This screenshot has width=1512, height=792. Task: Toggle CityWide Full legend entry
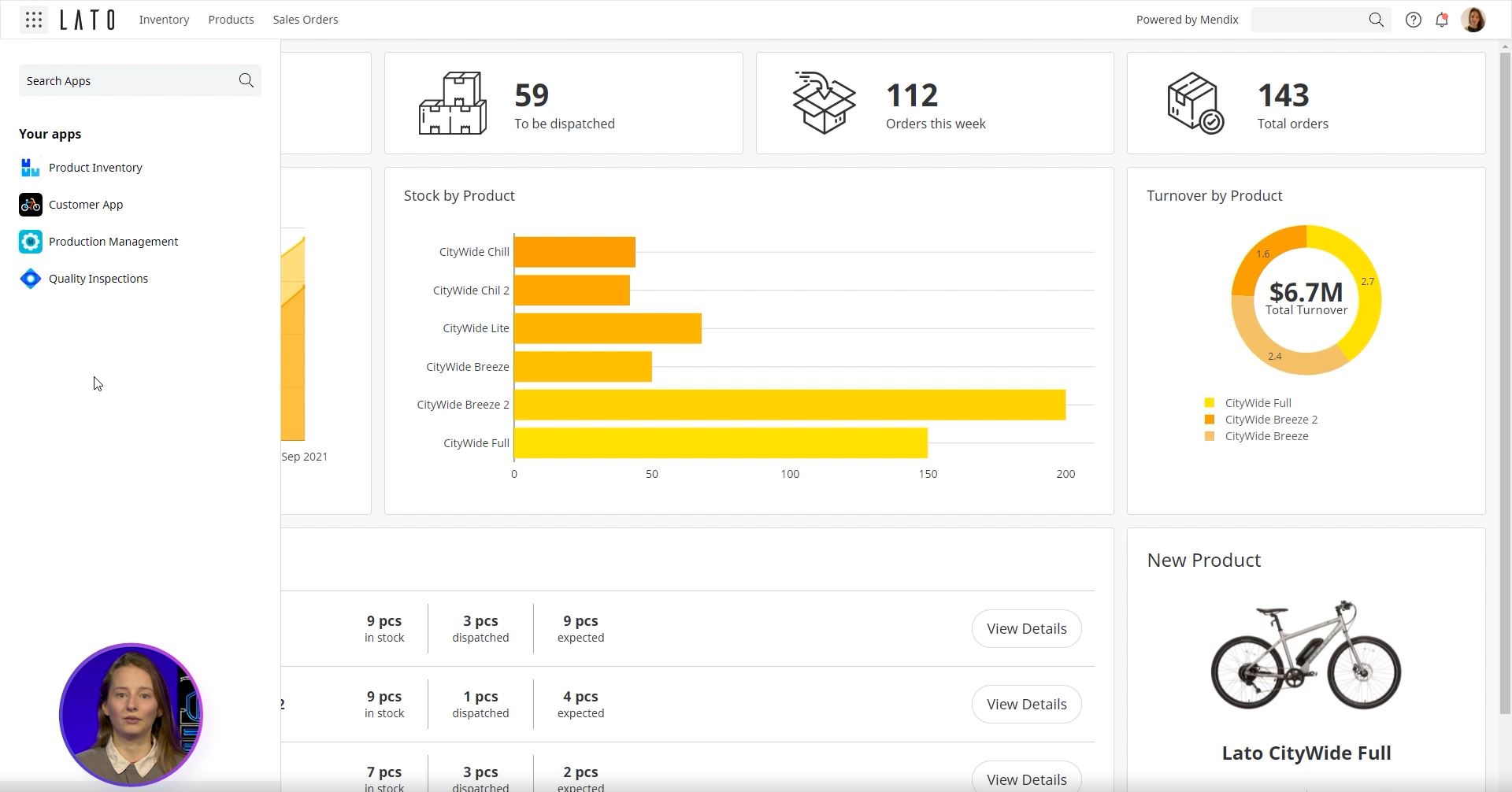click(x=1257, y=403)
